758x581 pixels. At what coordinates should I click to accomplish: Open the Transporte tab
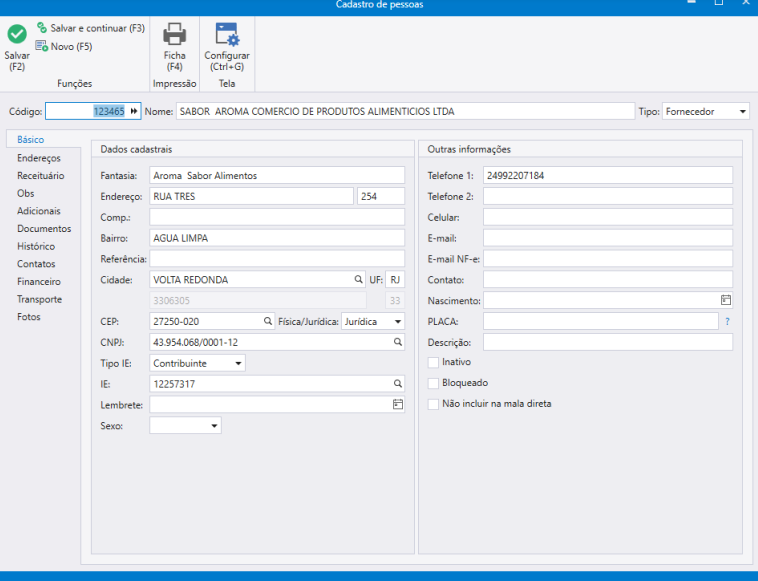pos(39,299)
